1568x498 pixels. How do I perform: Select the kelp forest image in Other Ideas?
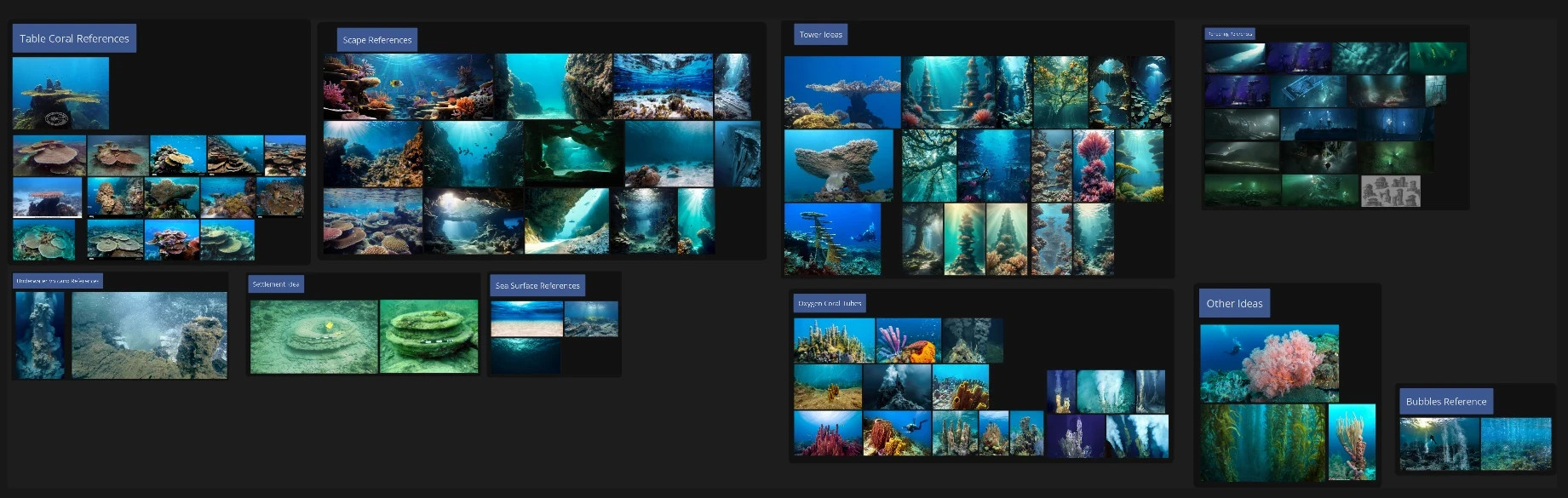tap(1263, 443)
